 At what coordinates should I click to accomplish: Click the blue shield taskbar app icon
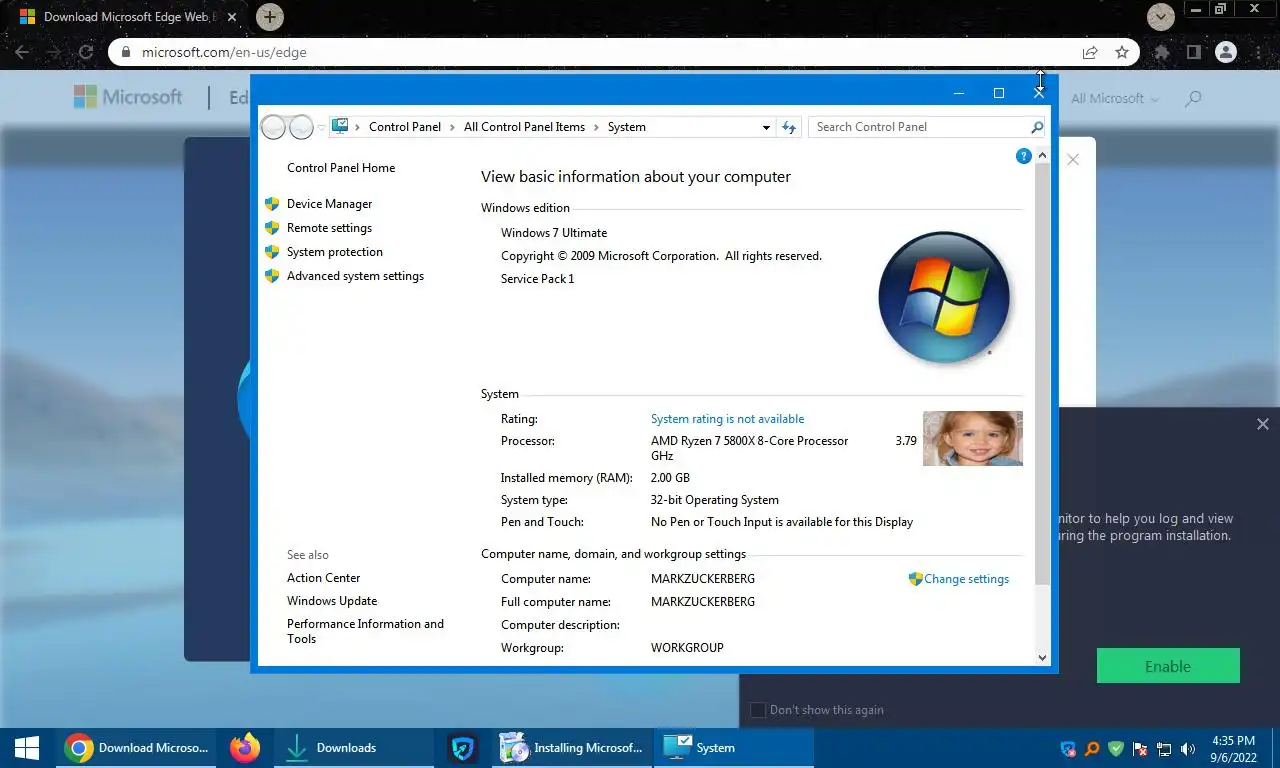[462, 748]
